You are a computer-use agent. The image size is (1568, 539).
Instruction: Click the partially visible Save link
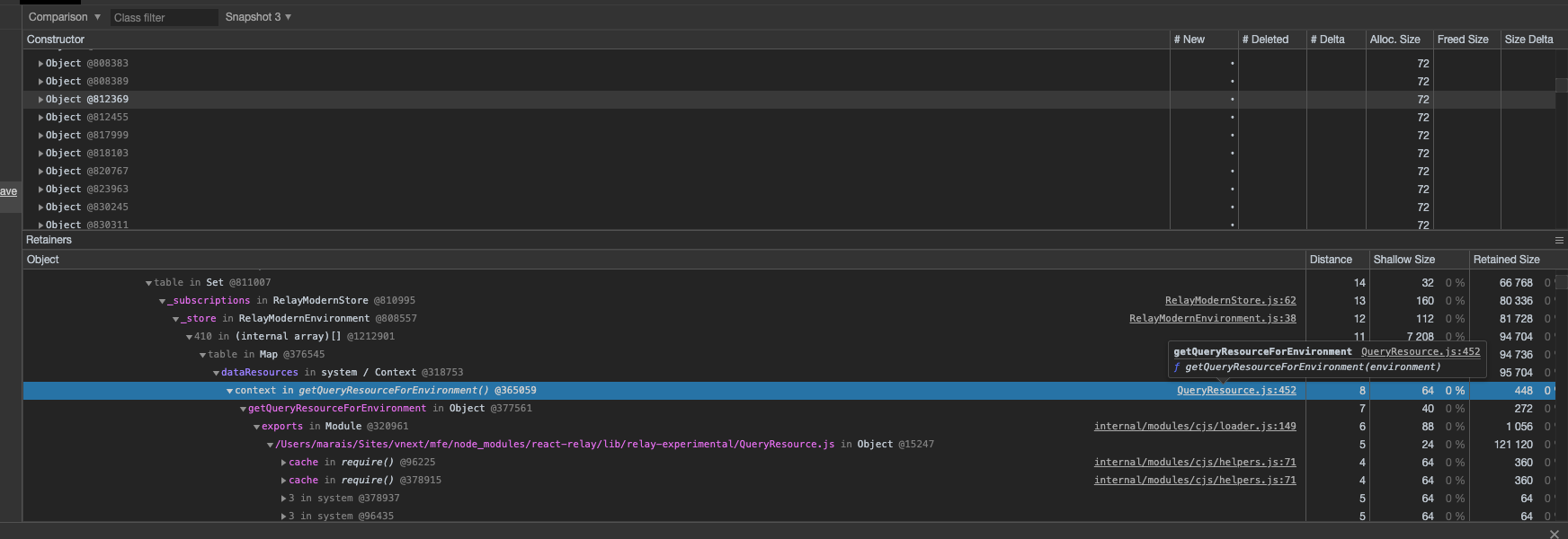tap(9, 191)
